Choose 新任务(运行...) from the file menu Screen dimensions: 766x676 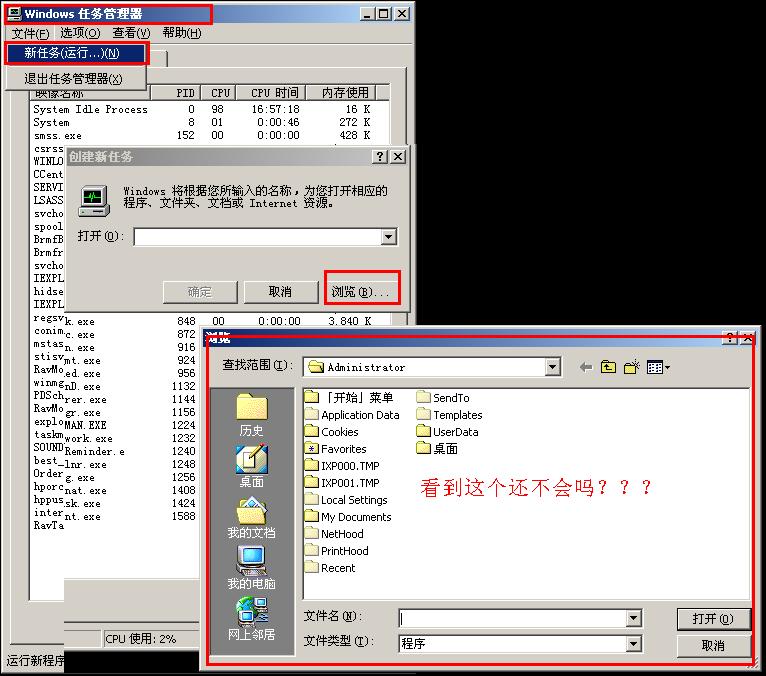point(76,53)
